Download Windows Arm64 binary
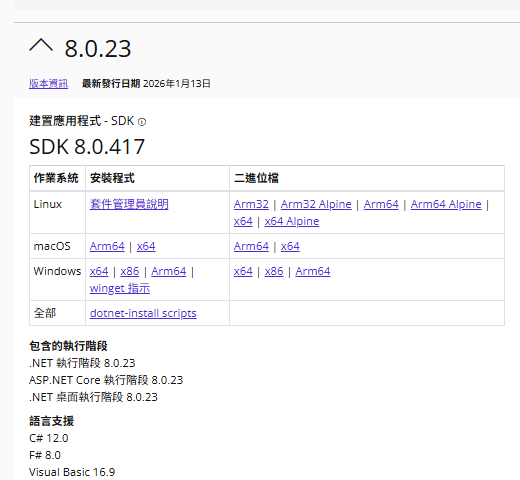 [313, 271]
